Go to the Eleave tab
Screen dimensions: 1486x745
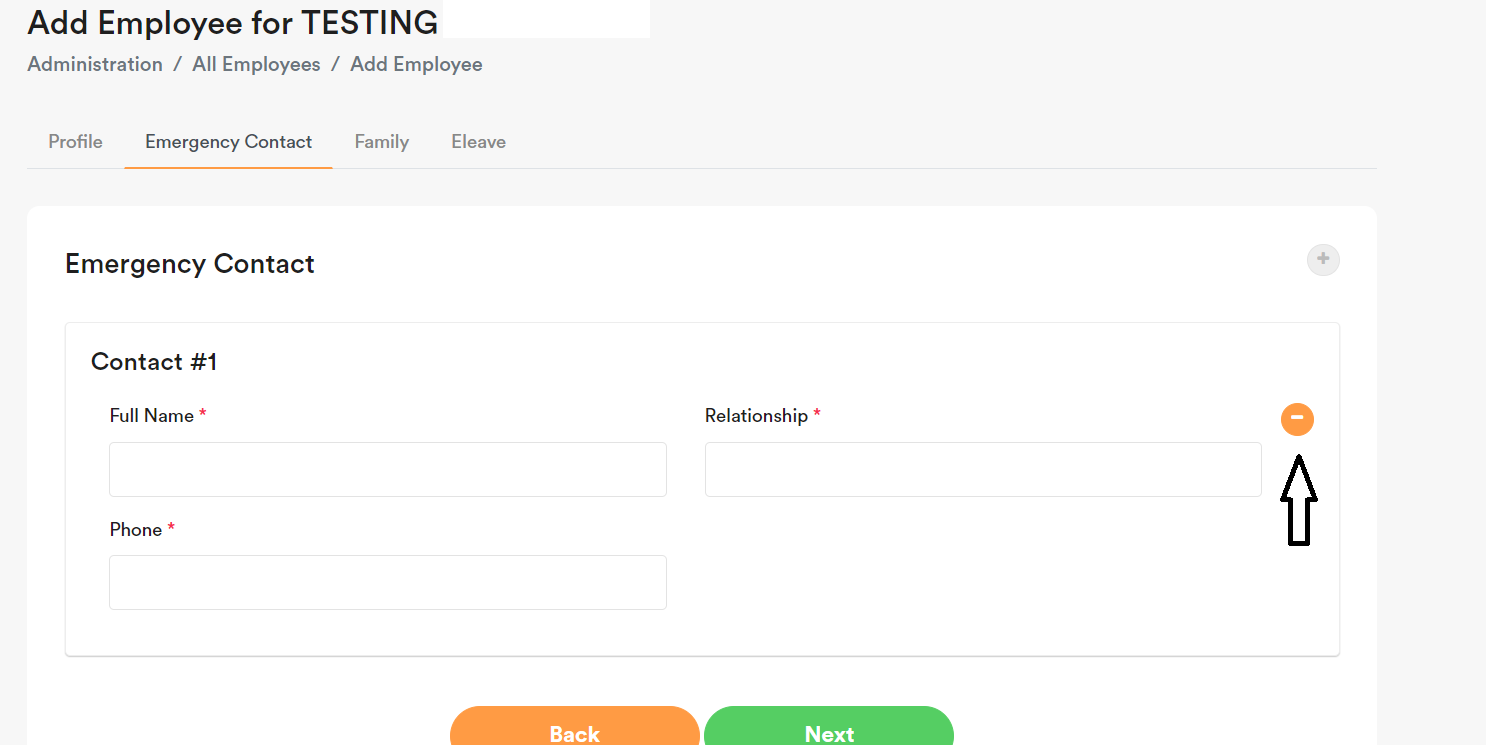pos(478,142)
